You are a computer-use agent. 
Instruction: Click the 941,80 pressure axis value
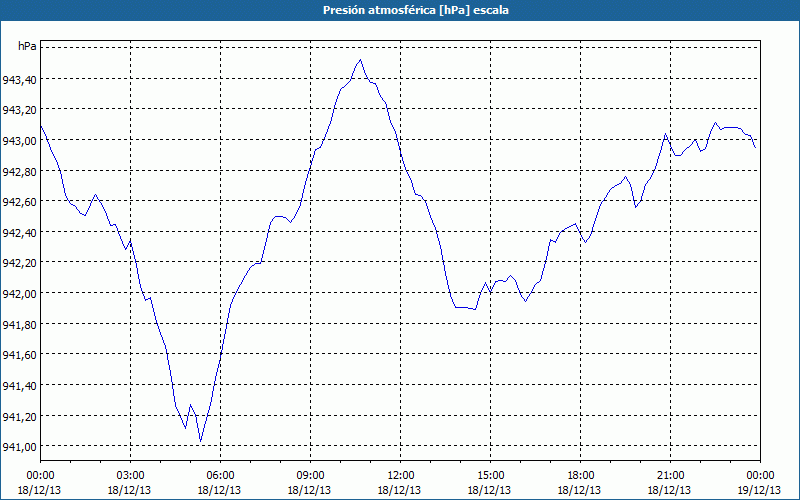[19, 324]
